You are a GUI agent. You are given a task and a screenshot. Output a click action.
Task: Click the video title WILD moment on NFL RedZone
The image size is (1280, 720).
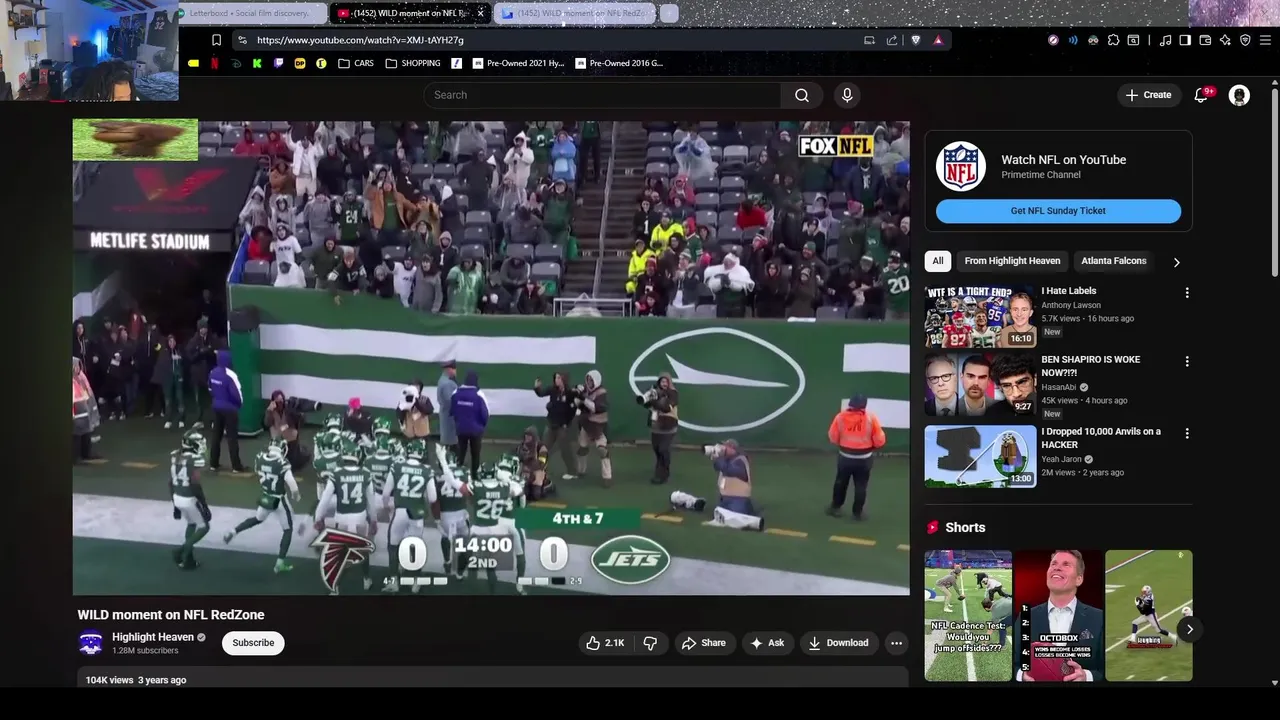tap(171, 615)
